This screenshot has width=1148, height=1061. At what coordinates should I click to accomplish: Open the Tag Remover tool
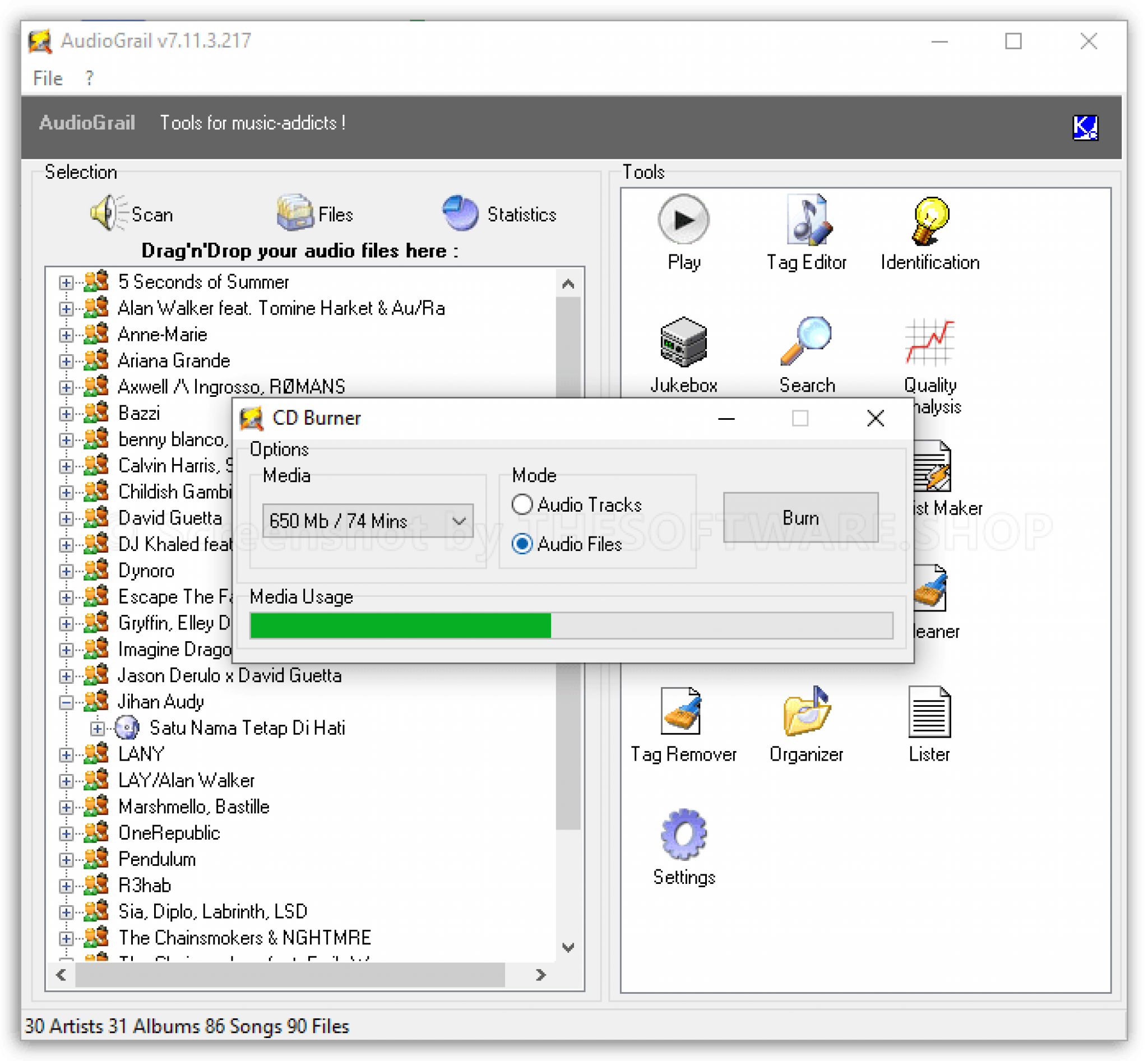pyautogui.click(x=684, y=725)
